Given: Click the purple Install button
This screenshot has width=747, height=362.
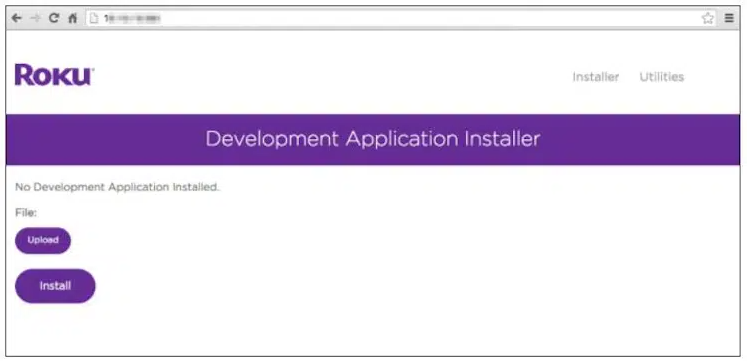Looking at the screenshot, I should (x=55, y=286).
